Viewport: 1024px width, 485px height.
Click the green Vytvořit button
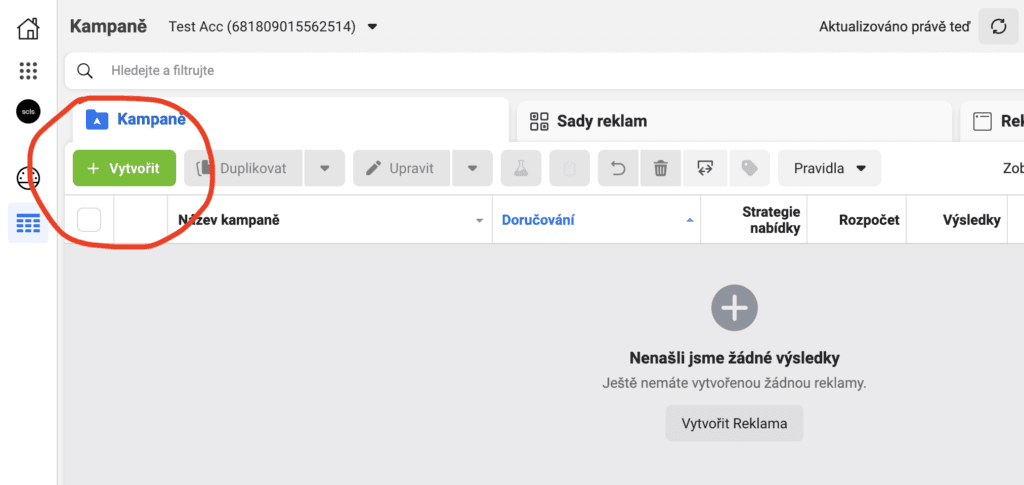pos(124,168)
